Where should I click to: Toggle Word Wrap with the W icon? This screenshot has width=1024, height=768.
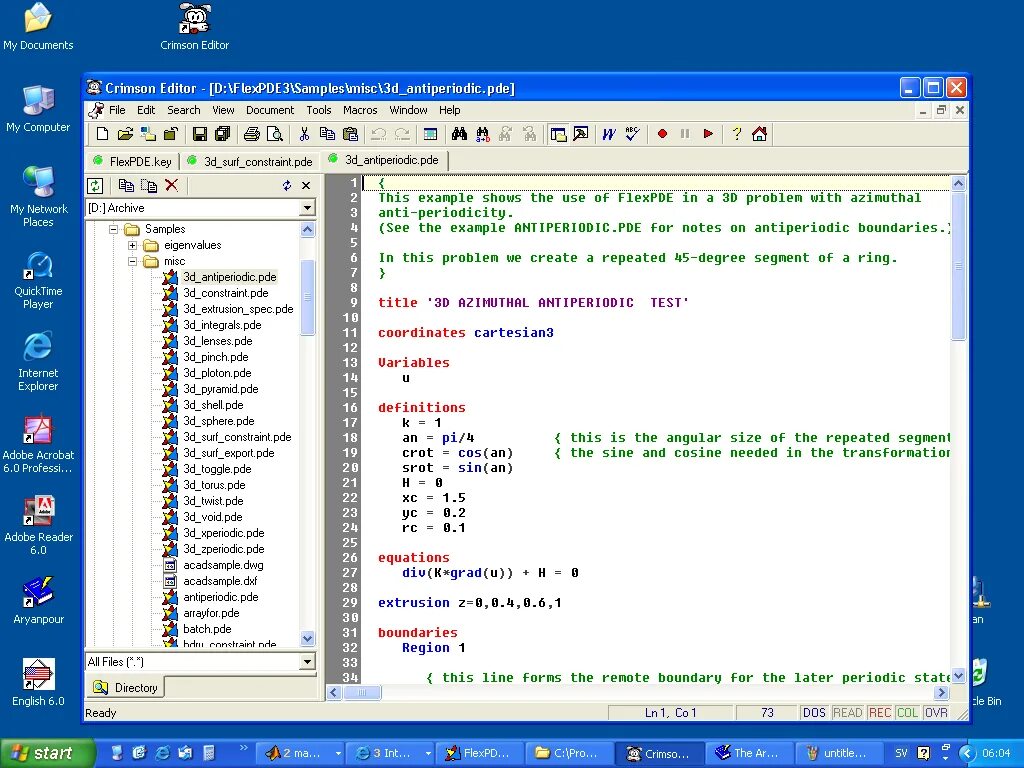[x=609, y=134]
